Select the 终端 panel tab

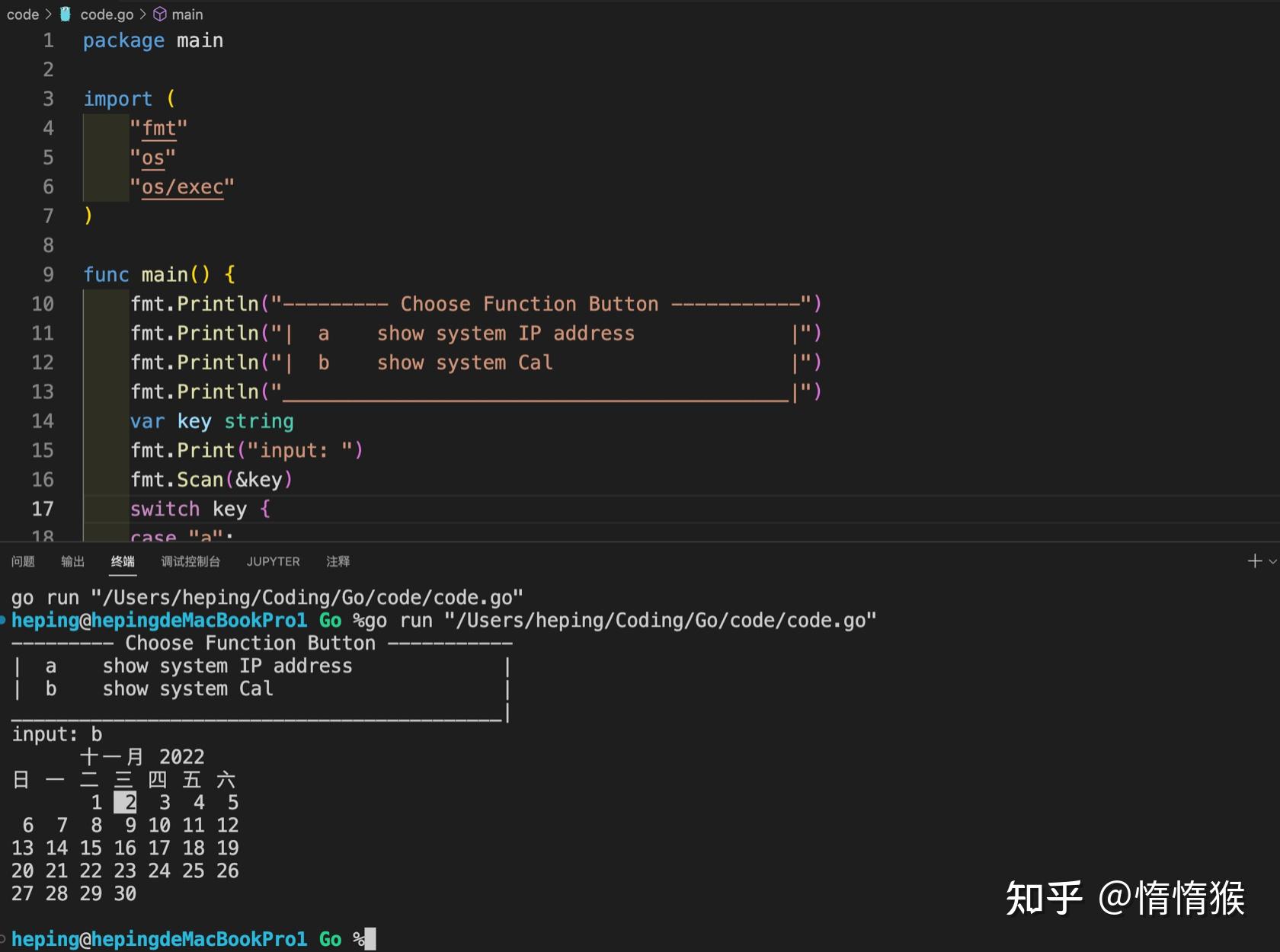[x=123, y=561]
